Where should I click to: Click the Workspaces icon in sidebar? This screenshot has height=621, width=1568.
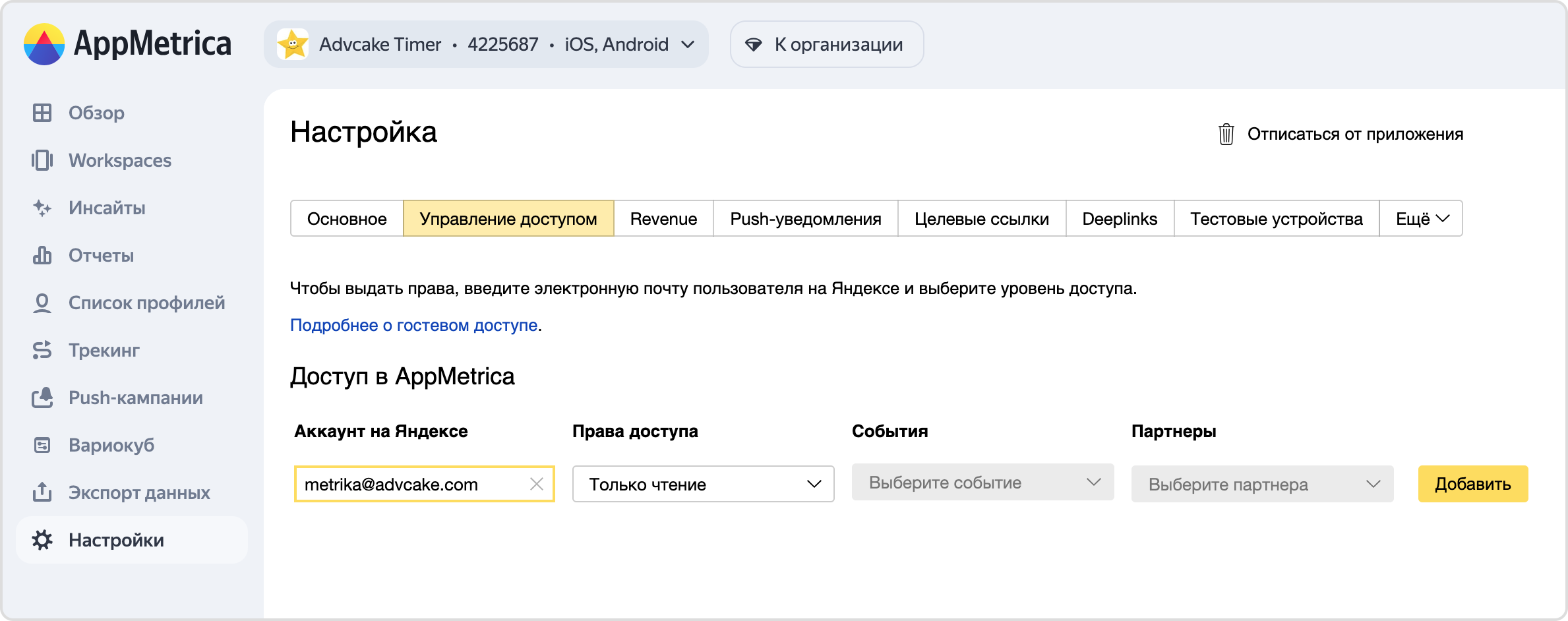click(x=42, y=160)
